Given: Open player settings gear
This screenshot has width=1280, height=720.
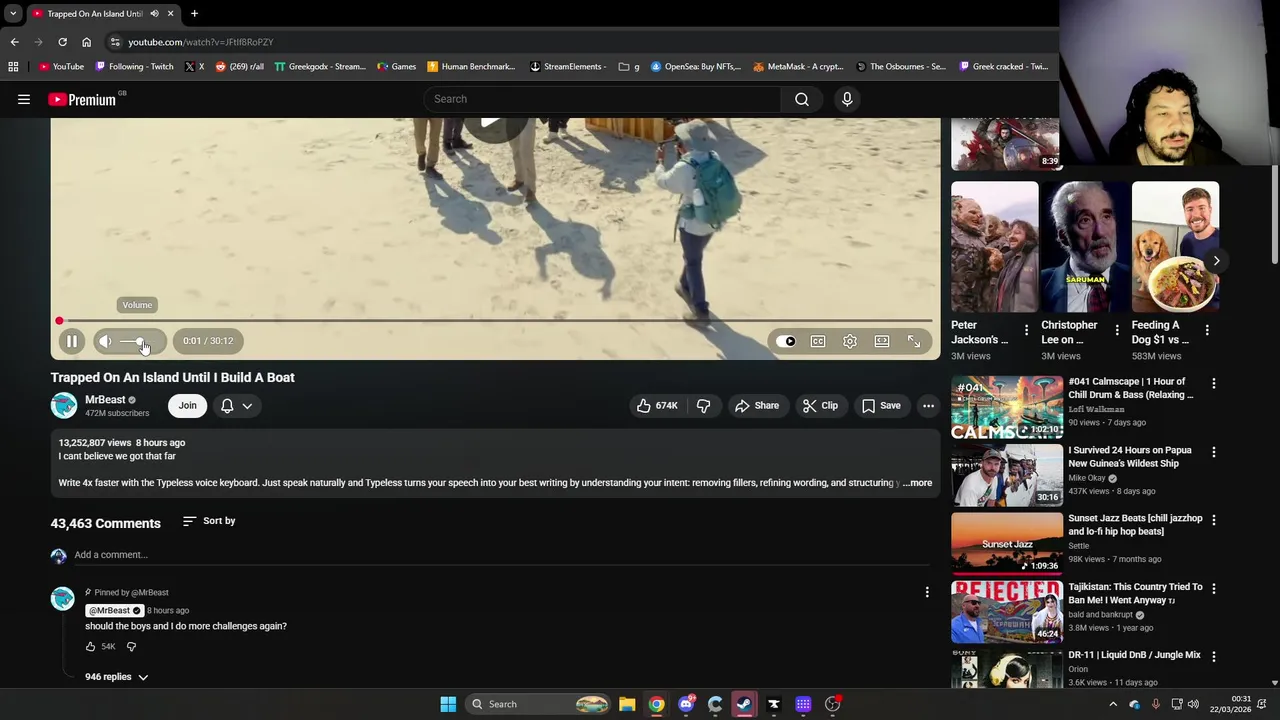Looking at the screenshot, I should pos(850,341).
